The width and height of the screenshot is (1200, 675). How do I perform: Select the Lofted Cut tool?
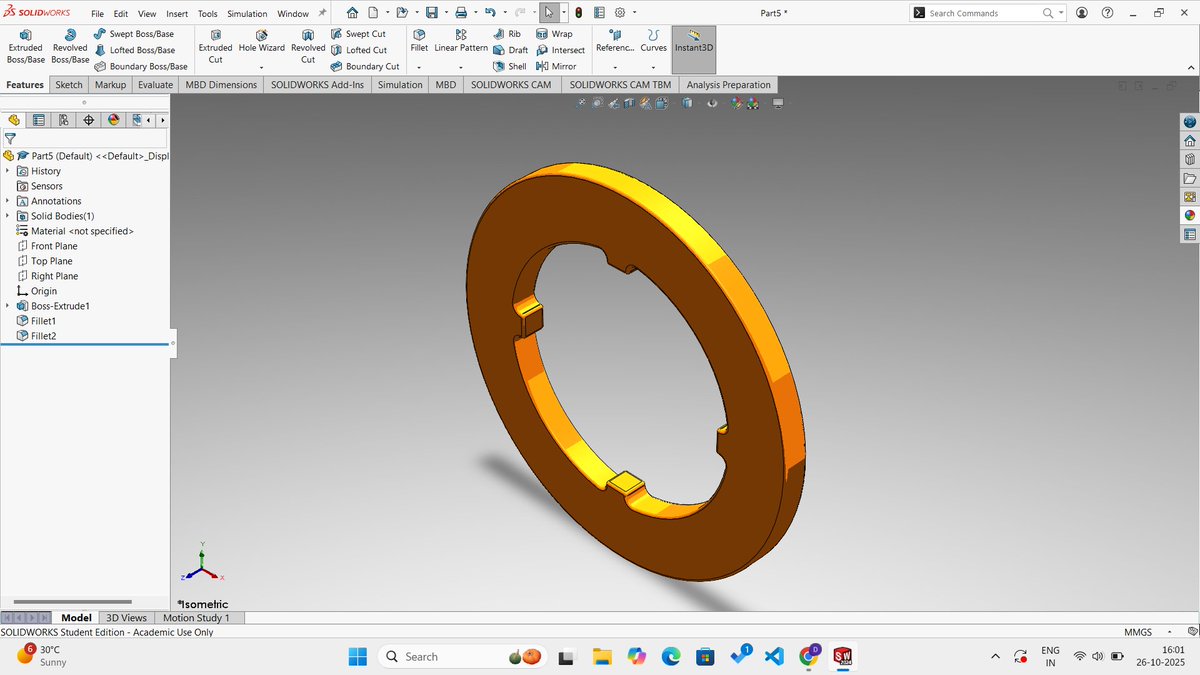[x=358, y=50]
